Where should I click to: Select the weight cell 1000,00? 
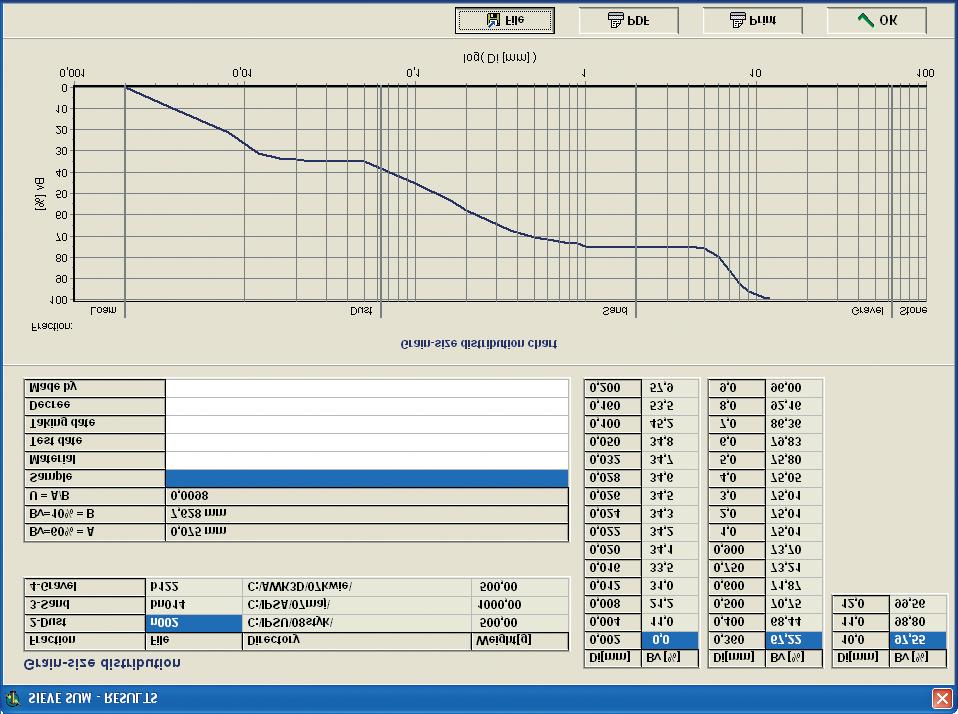(x=520, y=605)
